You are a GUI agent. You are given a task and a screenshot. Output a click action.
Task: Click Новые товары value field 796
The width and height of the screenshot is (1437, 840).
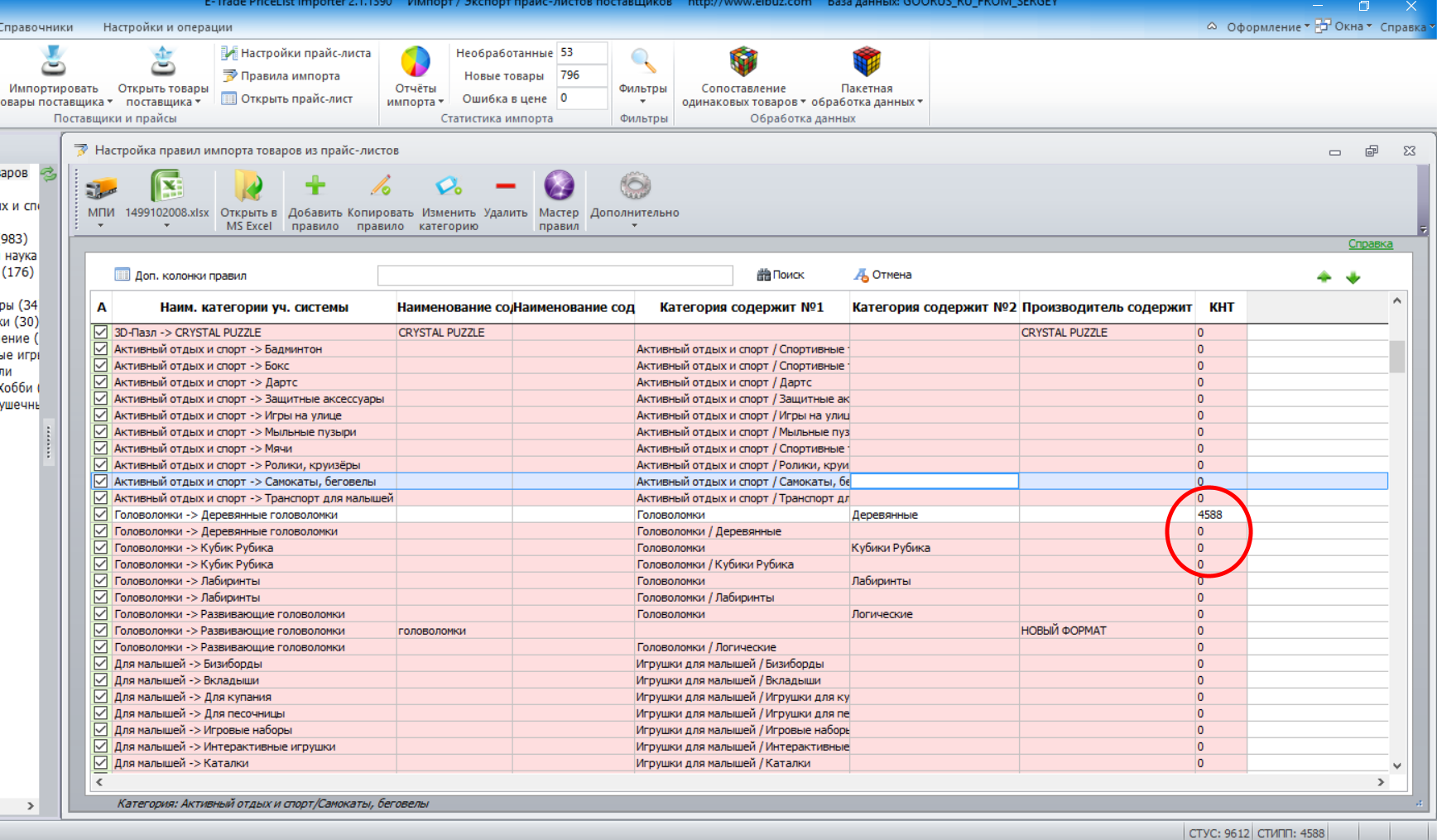pos(582,75)
